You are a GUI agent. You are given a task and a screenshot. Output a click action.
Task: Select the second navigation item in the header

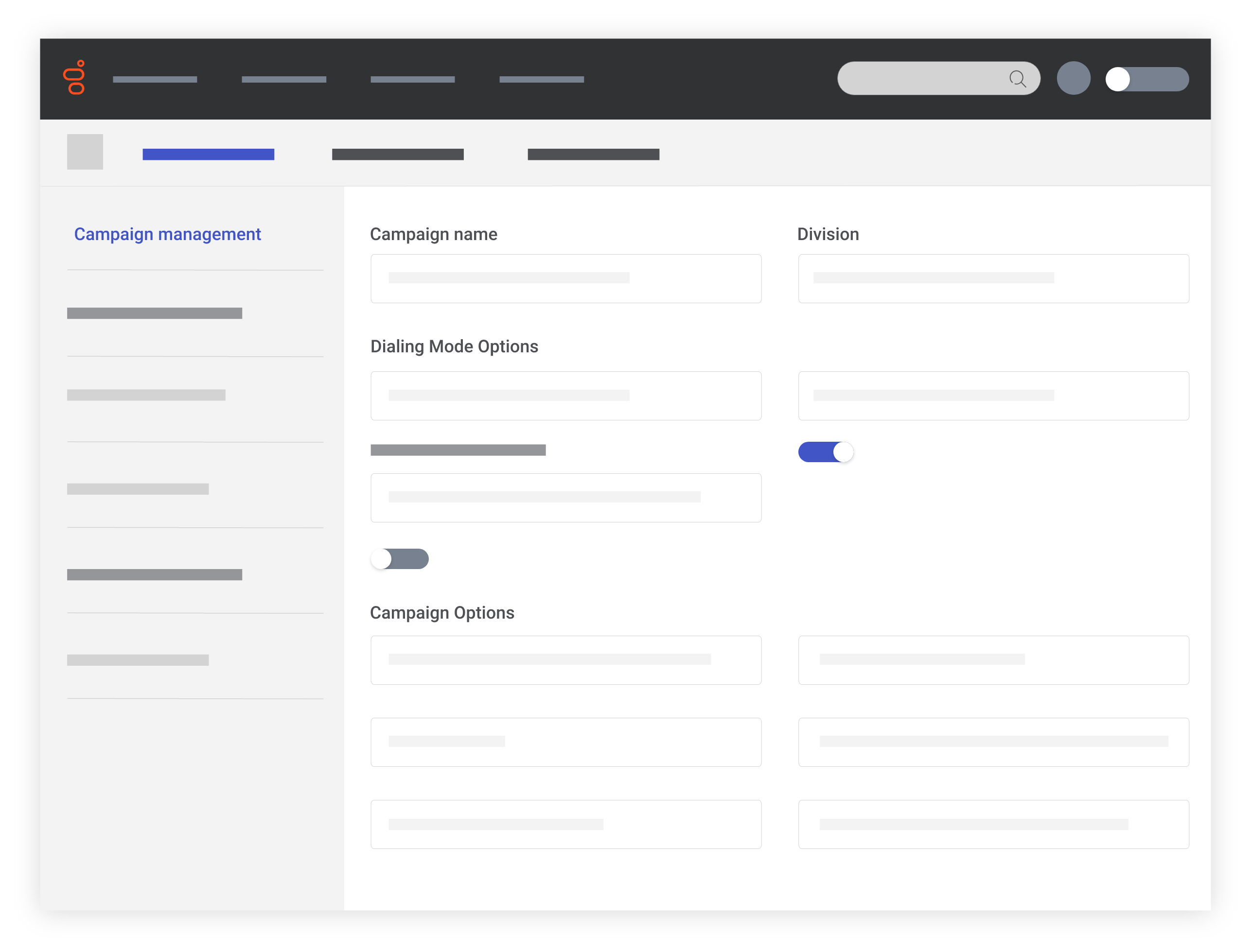[x=284, y=79]
